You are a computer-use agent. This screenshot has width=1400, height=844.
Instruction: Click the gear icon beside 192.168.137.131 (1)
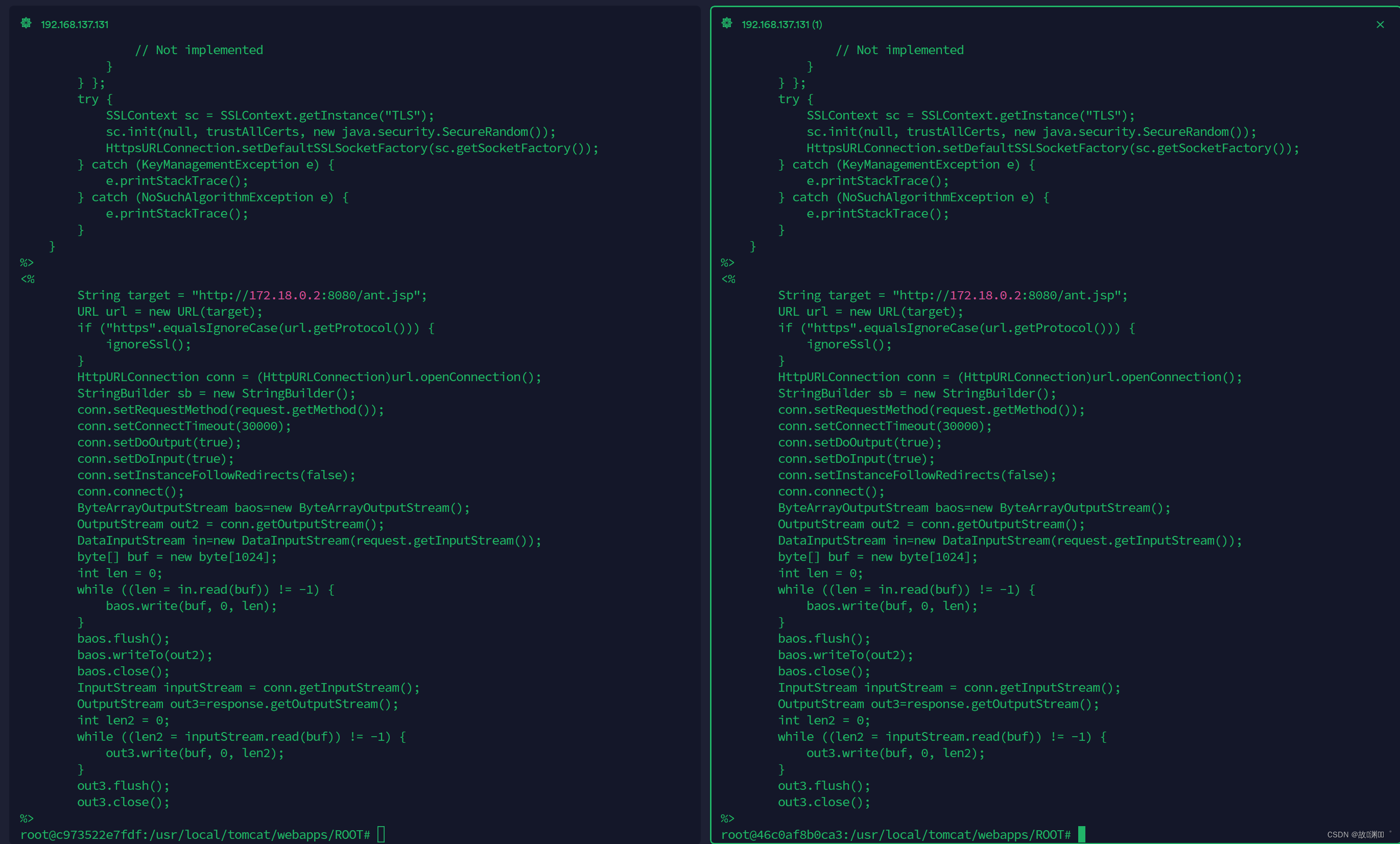[727, 24]
